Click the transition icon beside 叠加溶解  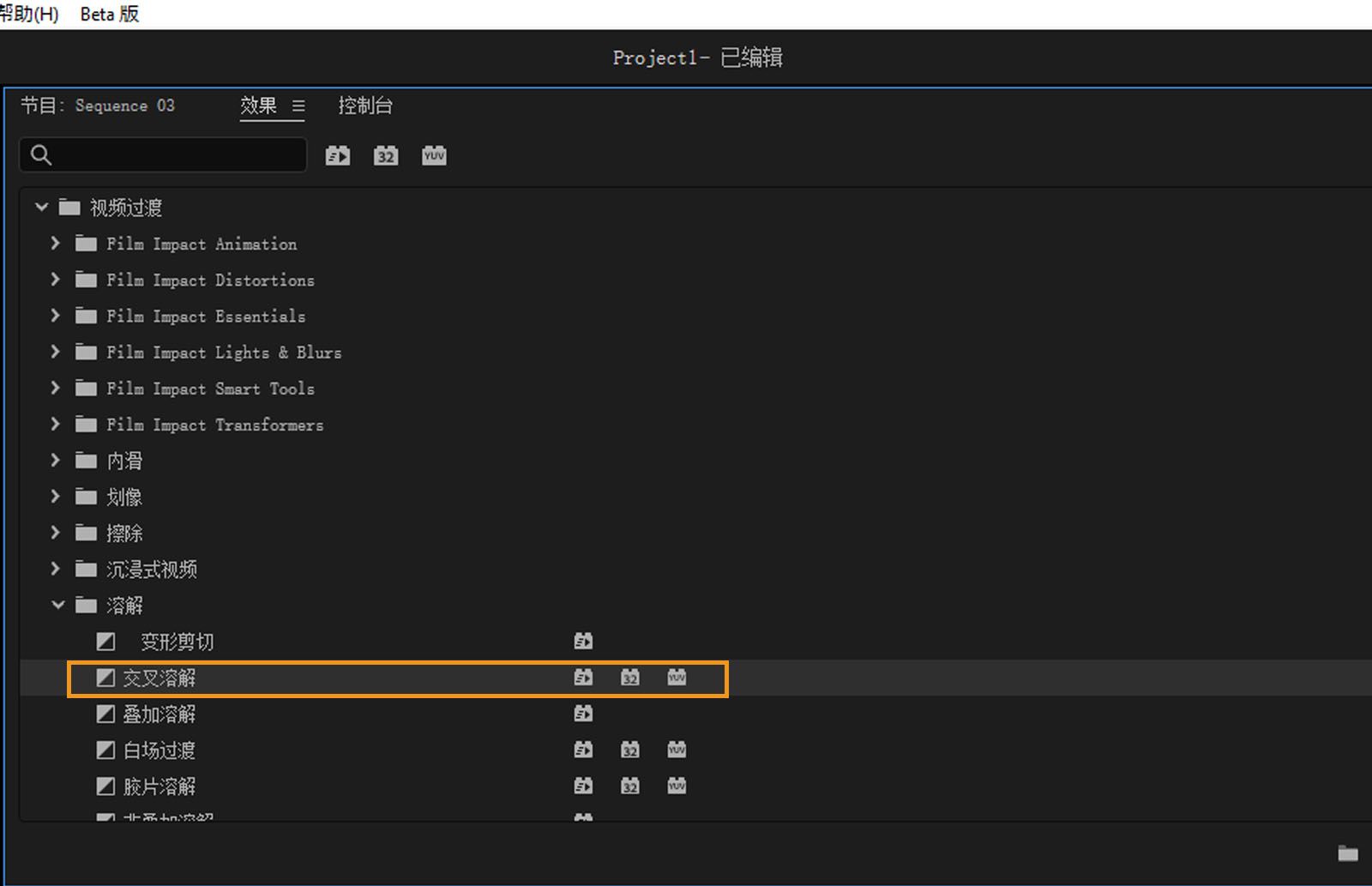coord(105,714)
